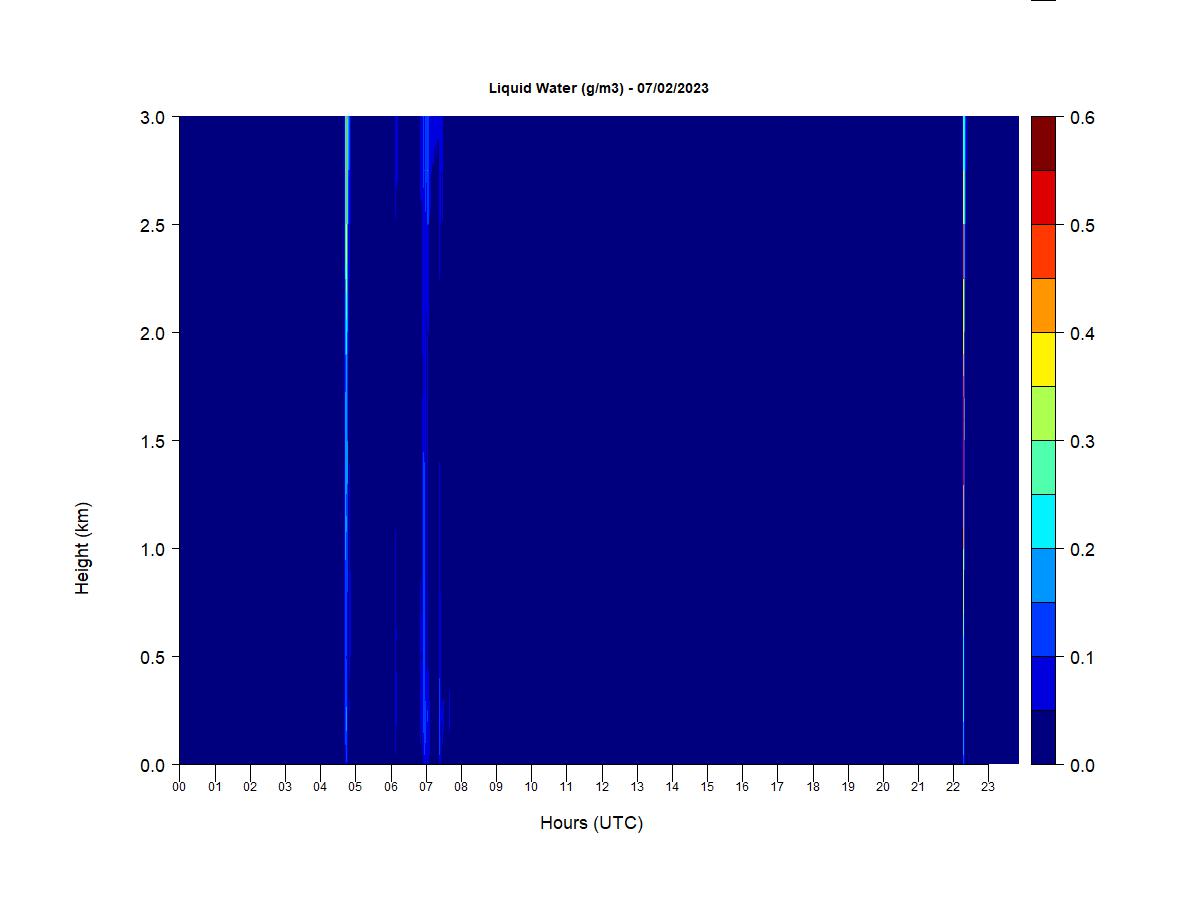1200x900 pixels.
Task: Select the yellow colorbar segment
Action: click(x=1043, y=359)
